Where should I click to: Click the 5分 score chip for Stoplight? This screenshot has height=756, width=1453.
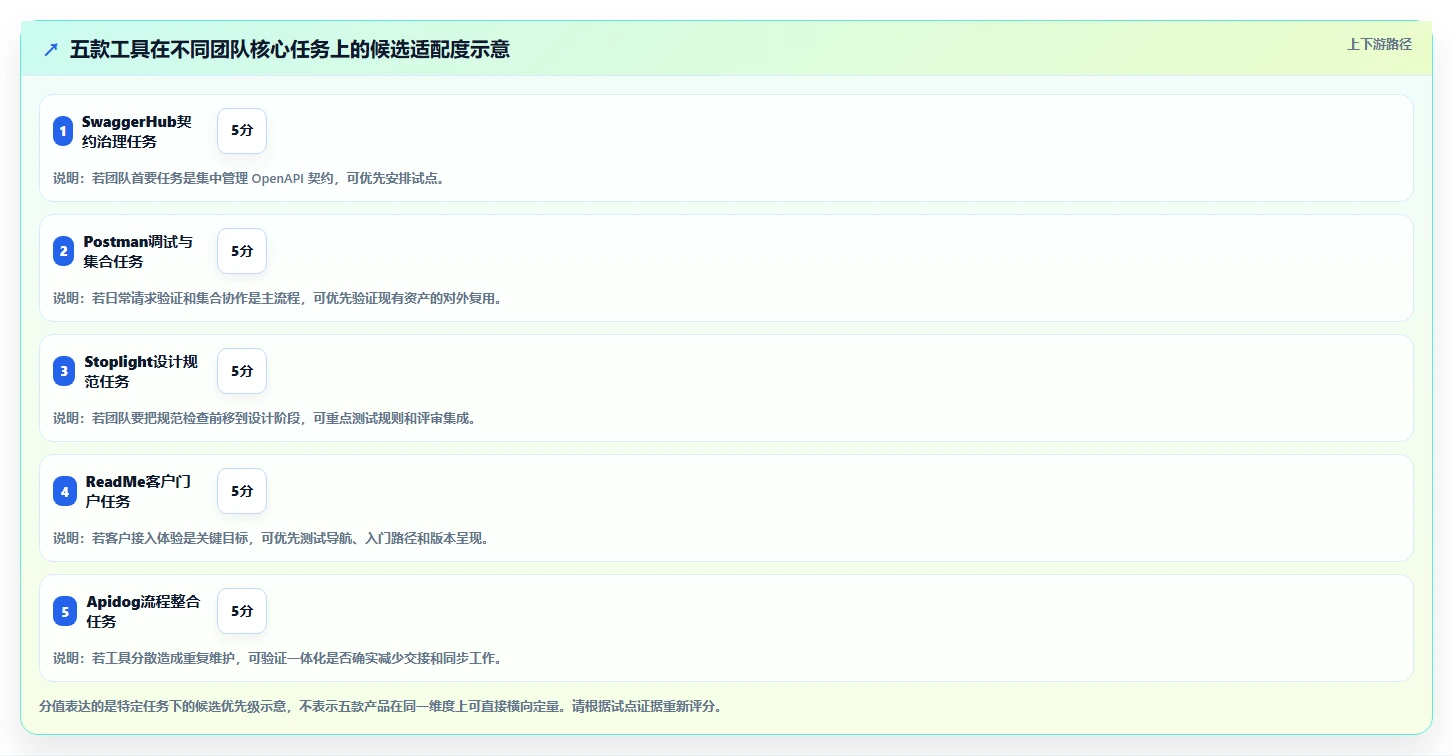click(242, 371)
